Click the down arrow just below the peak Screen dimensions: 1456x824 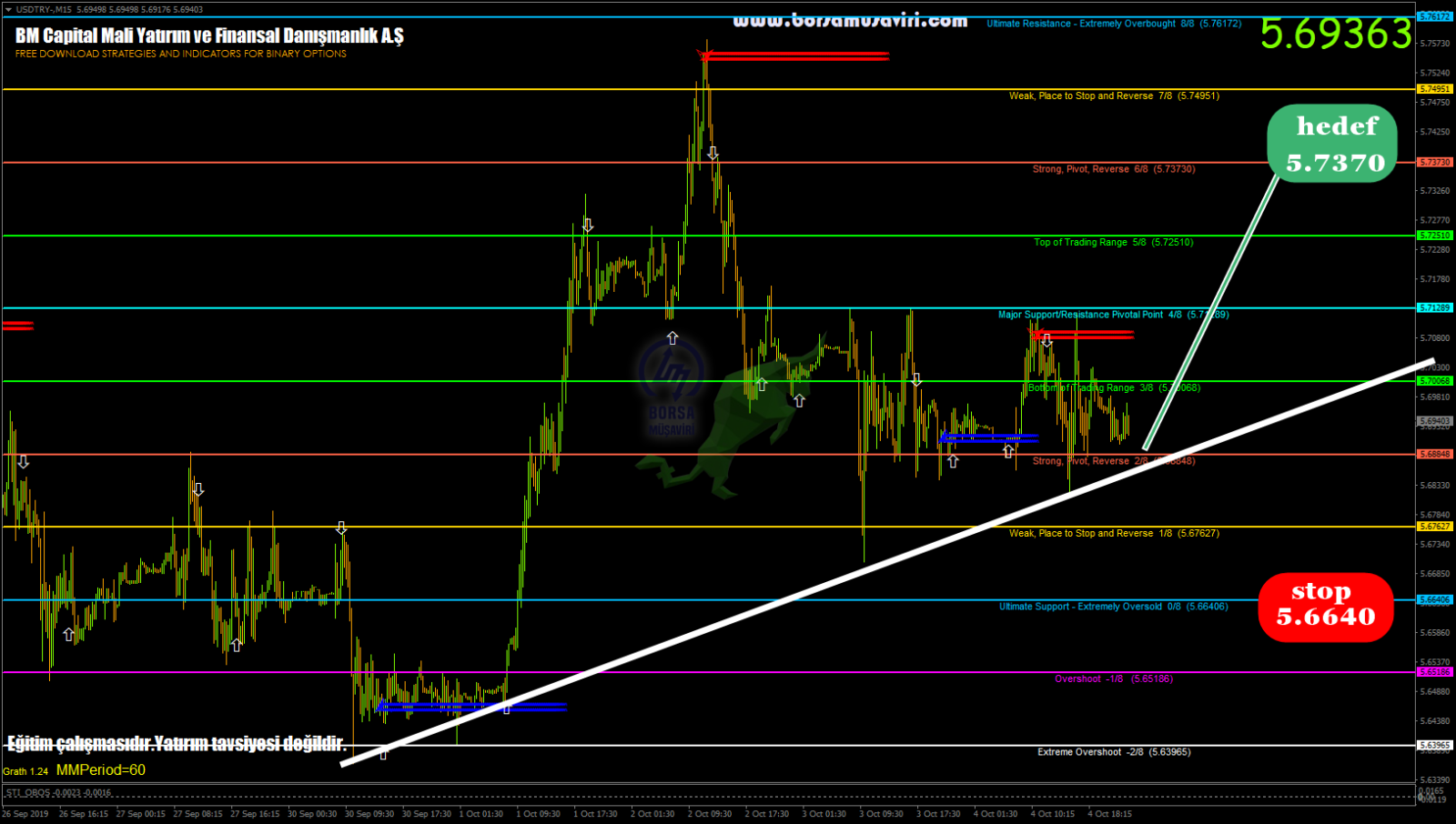tap(713, 154)
